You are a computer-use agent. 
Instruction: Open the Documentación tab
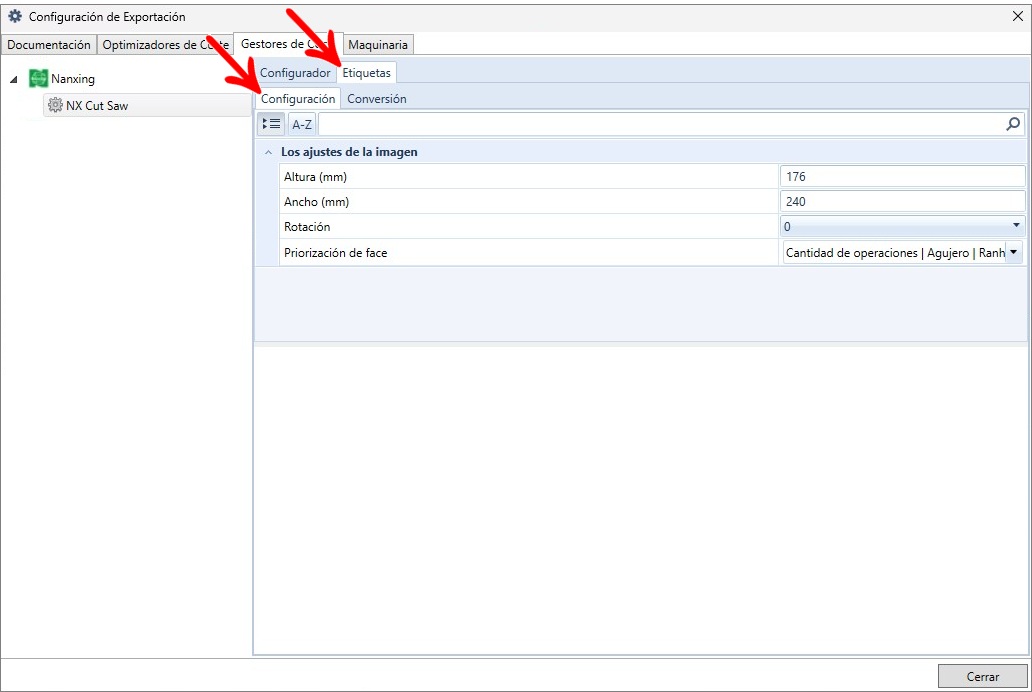click(x=49, y=45)
